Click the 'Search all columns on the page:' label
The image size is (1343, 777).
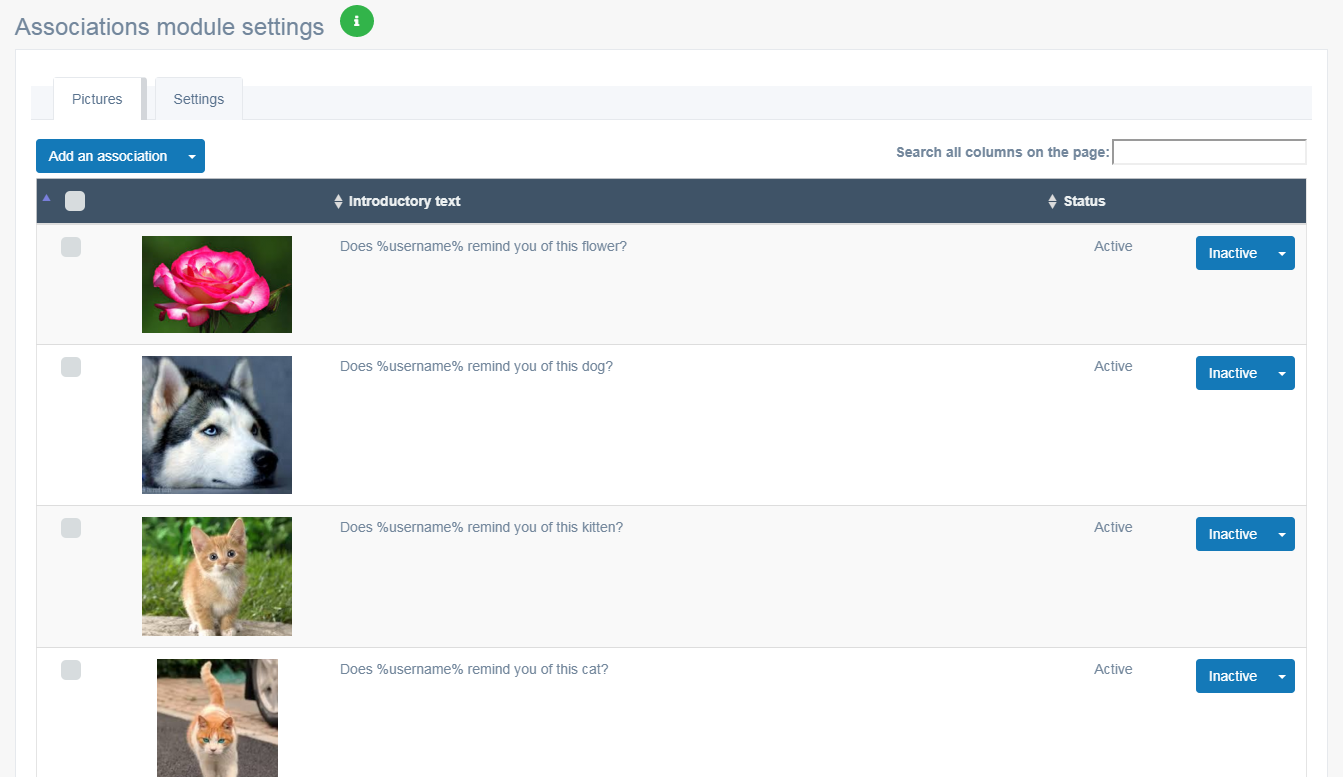(1003, 152)
